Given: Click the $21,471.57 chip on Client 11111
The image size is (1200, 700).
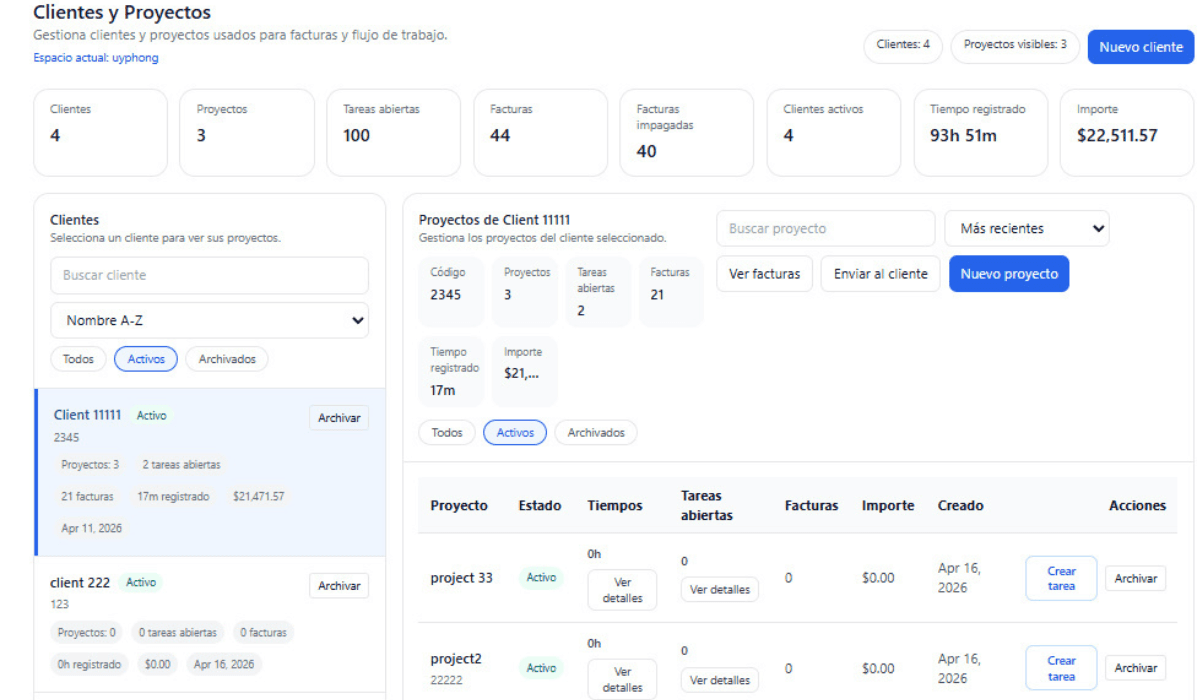Looking at the screenshot, I should [259, 496].
